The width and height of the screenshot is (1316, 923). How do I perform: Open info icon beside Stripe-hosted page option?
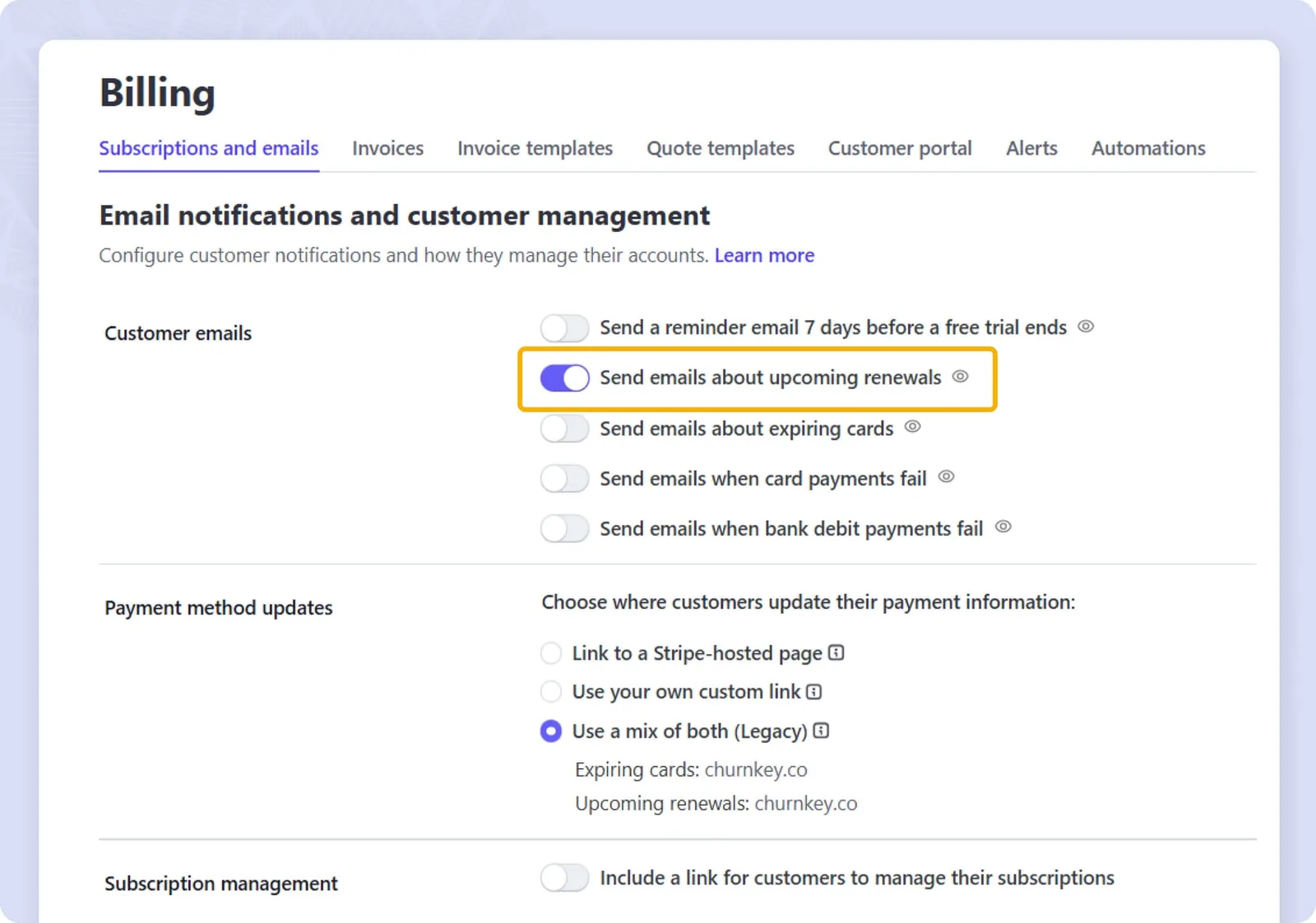(836, 653)
